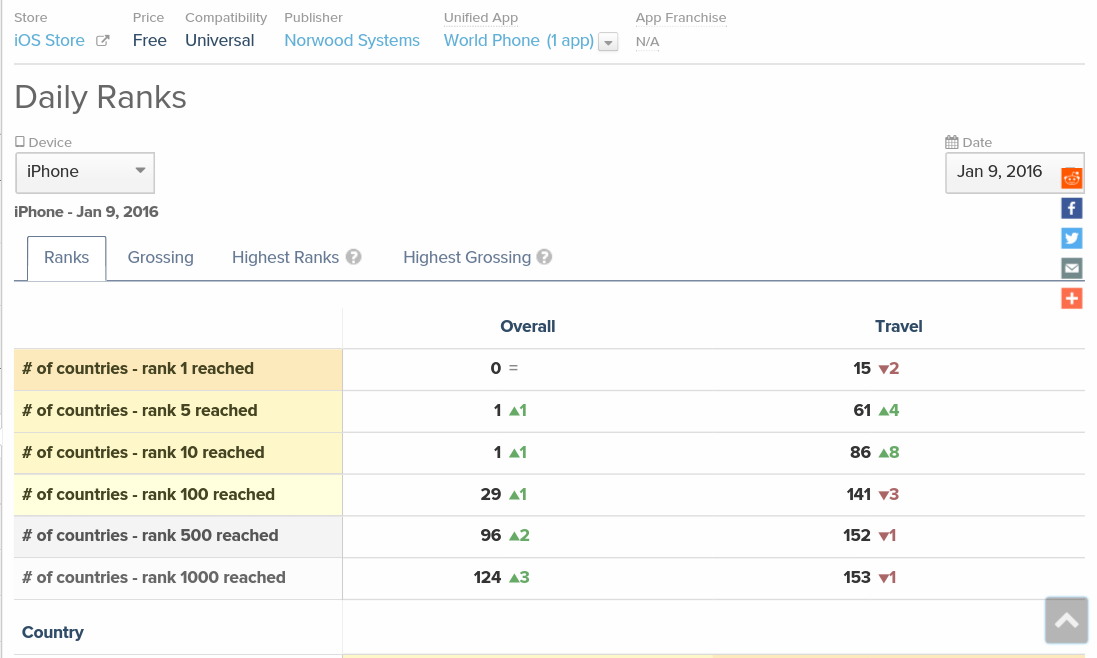Switch to the Grossing tab

[160, 257]
